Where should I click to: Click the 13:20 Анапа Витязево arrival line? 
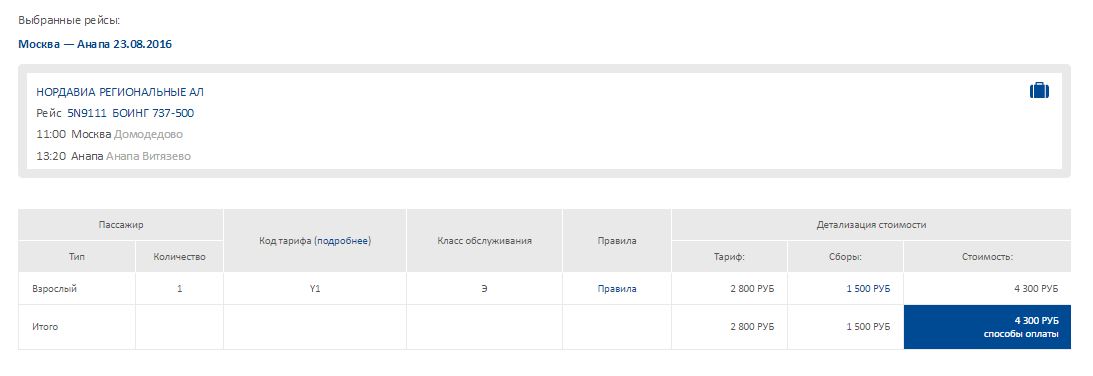pos(113,156)
